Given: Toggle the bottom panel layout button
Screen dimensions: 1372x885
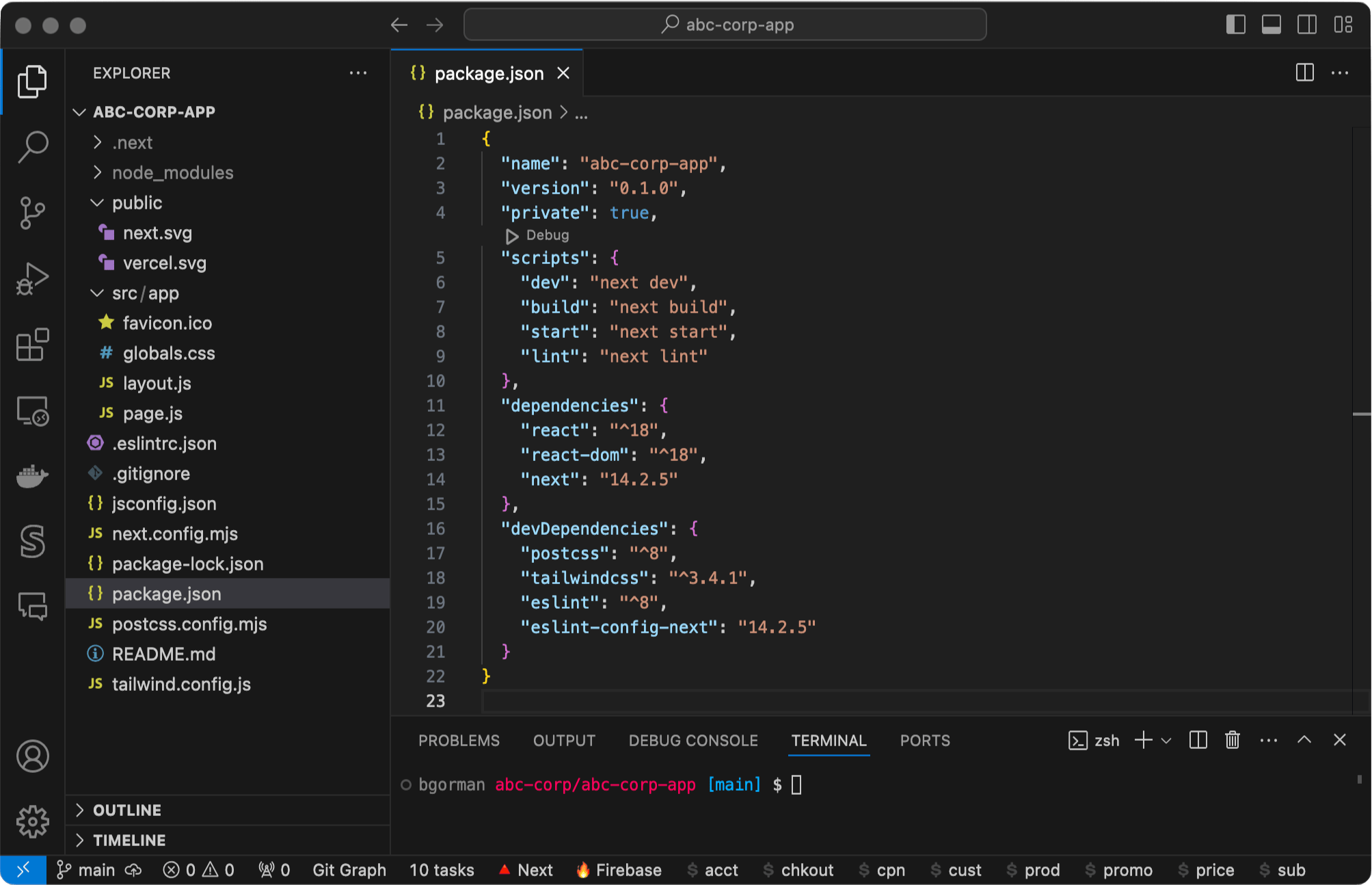Looking at the screenshot, I should [x=1272, y=25].
